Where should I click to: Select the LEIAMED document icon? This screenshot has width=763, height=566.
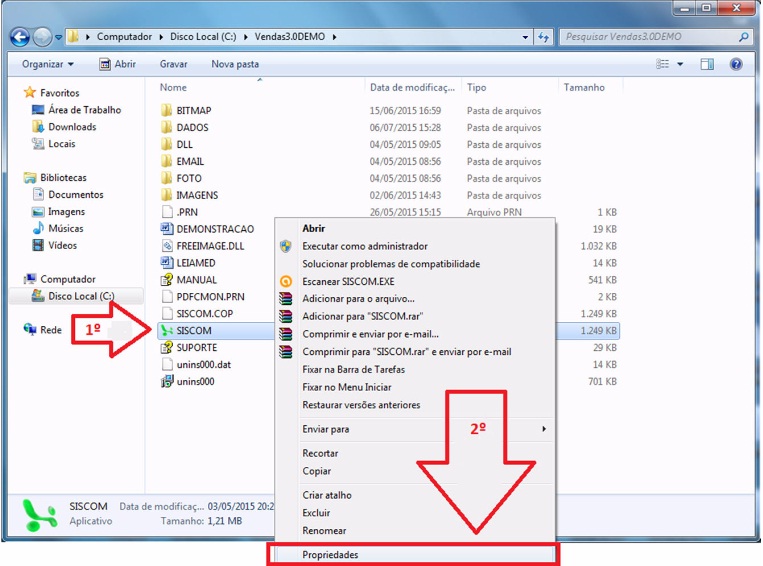pyautogui.click(x=167, y=263)
